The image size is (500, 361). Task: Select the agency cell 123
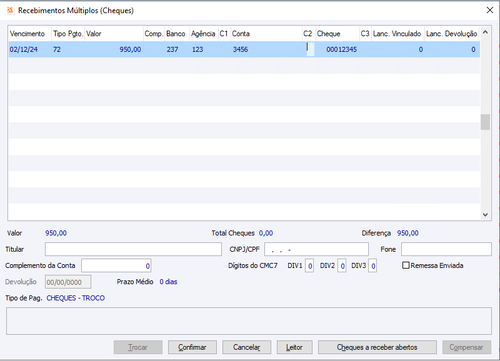(x=204, y=49)
